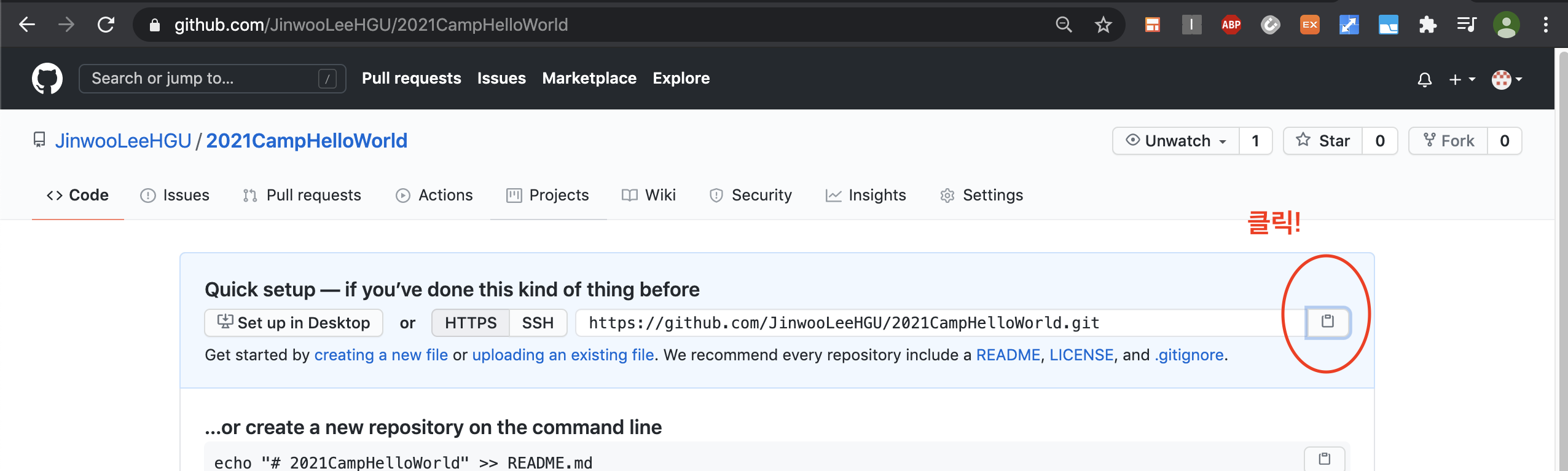Open the orange EX extension icon
This screenshot has height=471, width=1568.
[x=1309, y=25]
